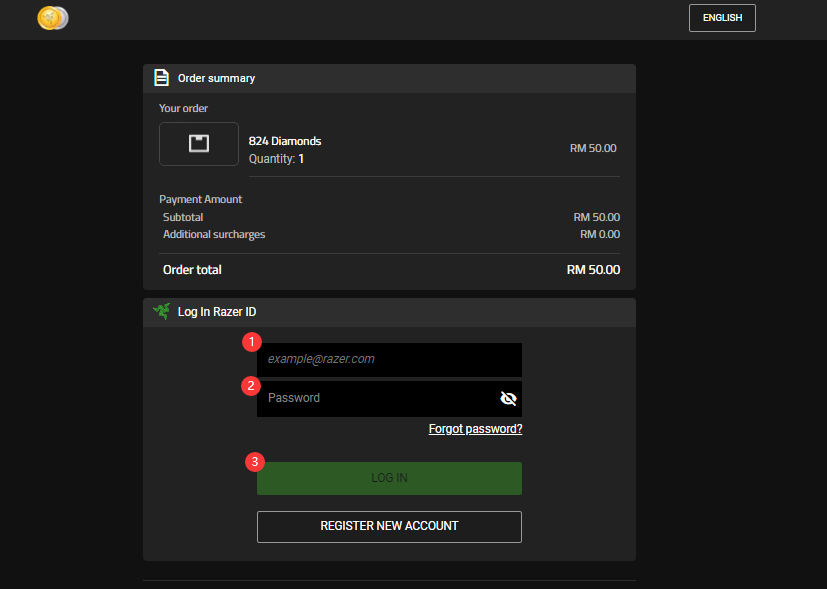Click red step marker number 1
Viewport: 827px width, 589px height.
pos(252,342)
